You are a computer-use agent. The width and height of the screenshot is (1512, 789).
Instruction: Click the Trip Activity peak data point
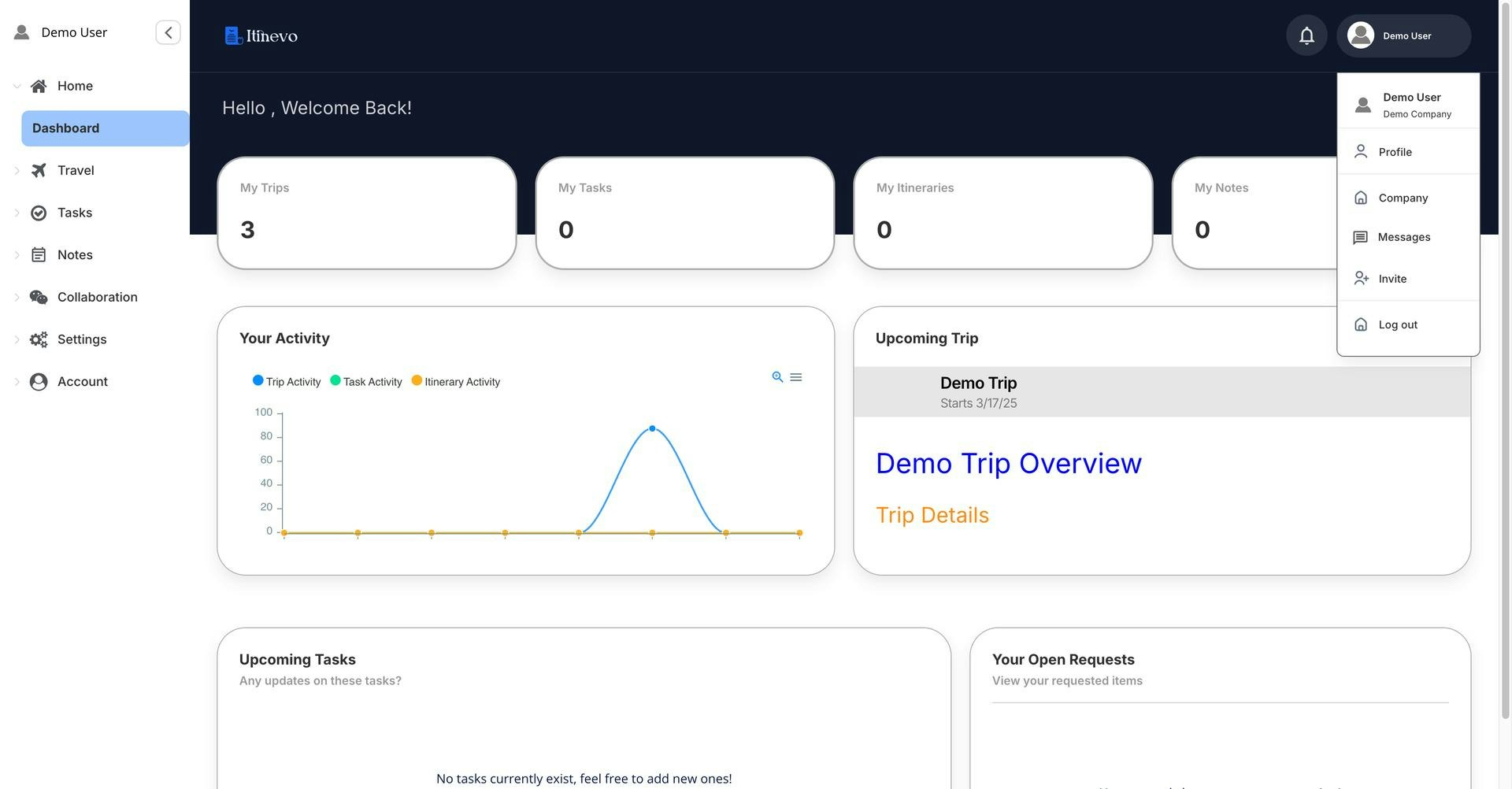[652, 428]
